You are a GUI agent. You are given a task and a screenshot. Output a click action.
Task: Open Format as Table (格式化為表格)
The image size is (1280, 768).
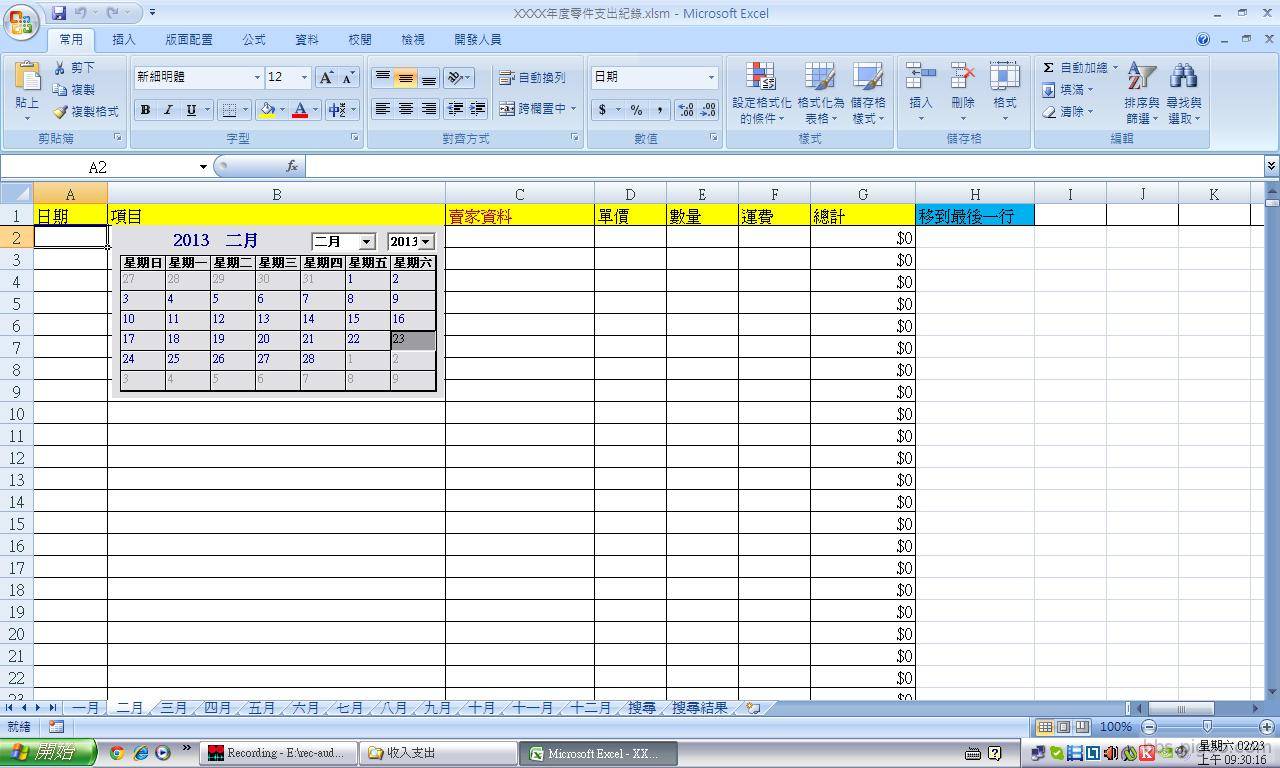[820, 93]
